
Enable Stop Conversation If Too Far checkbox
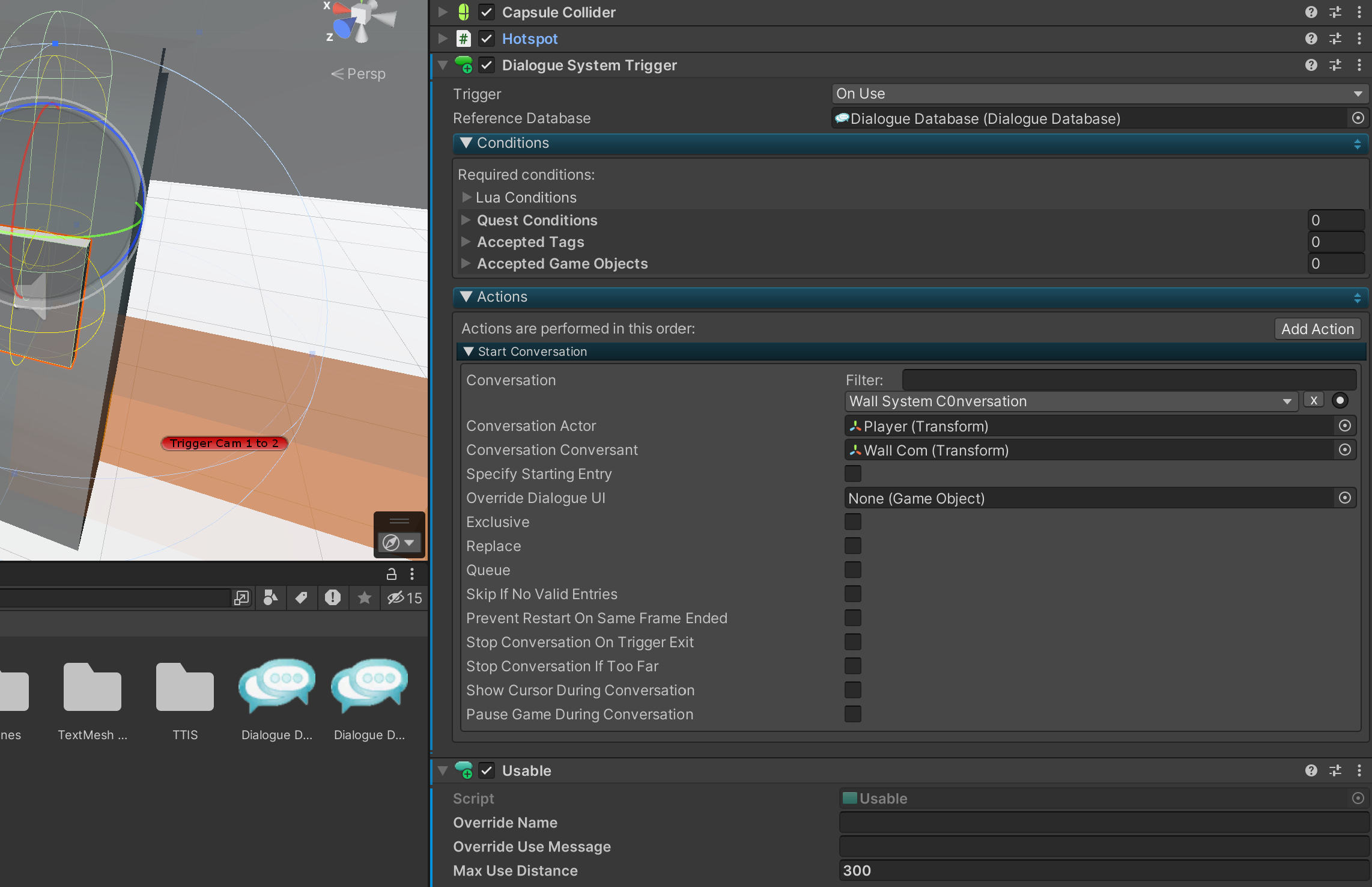(x=853, y=666)
